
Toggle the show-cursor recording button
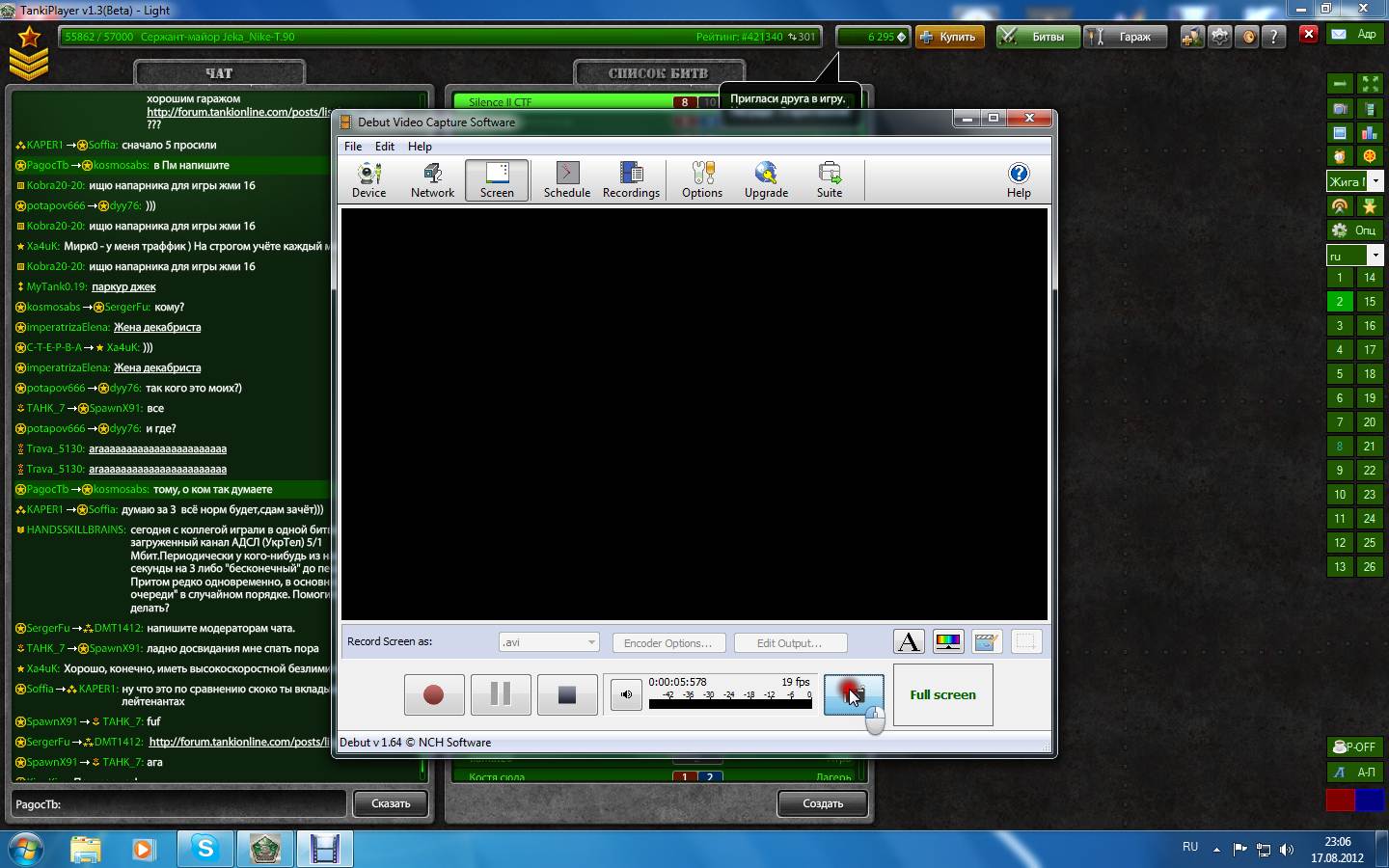(853, 695)
